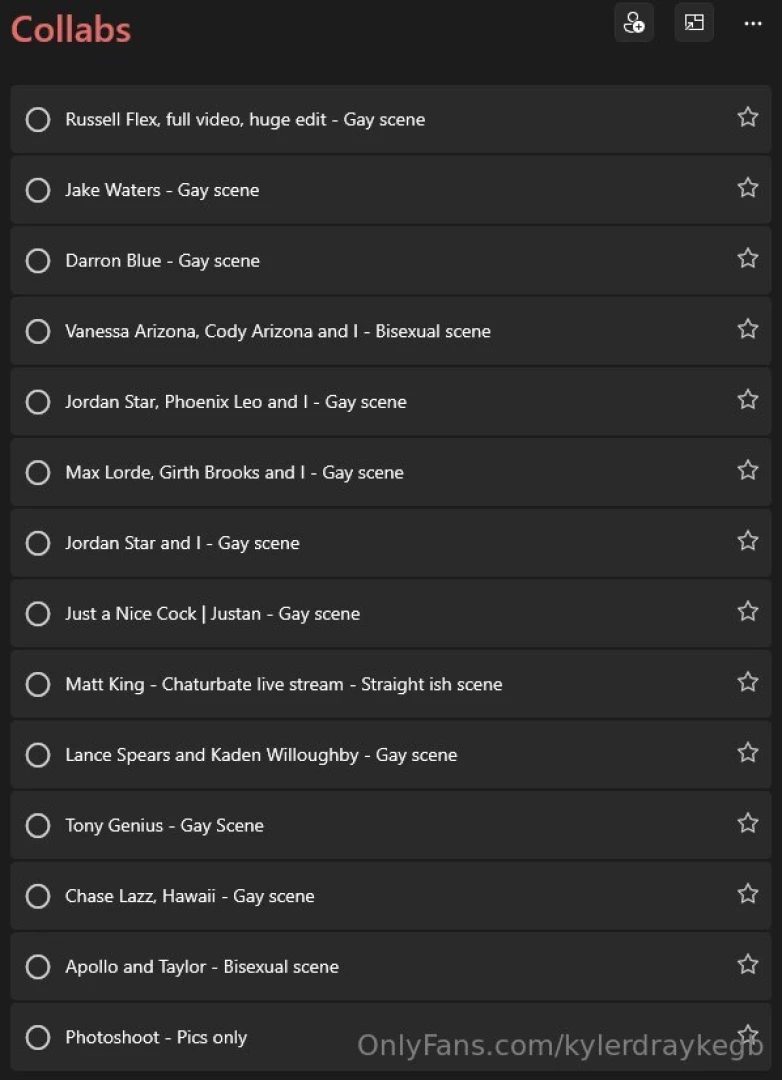
Task: Open the Just a Nice Cock | Justan task
Action: coord(212,614)
